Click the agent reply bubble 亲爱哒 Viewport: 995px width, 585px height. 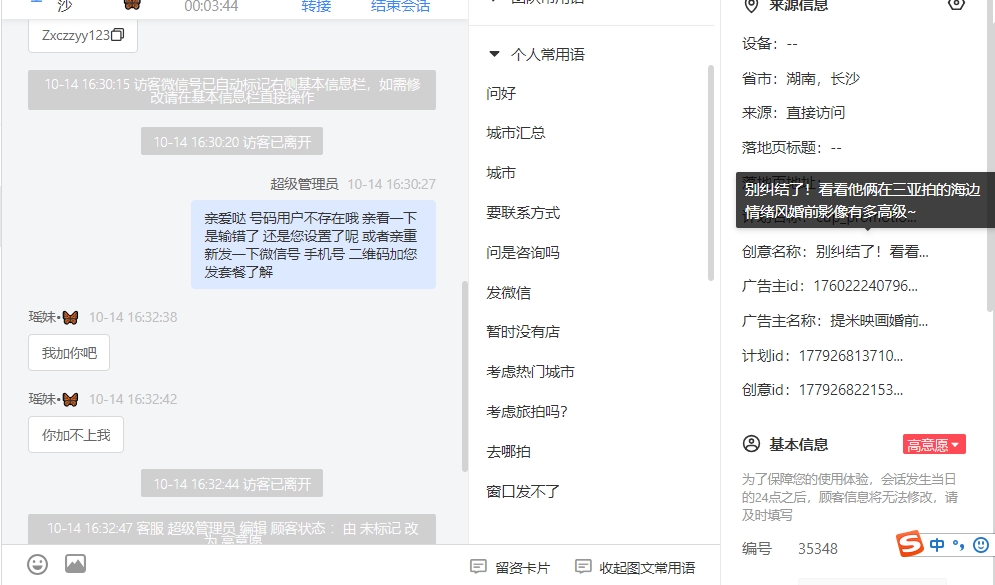pos(313,245)
